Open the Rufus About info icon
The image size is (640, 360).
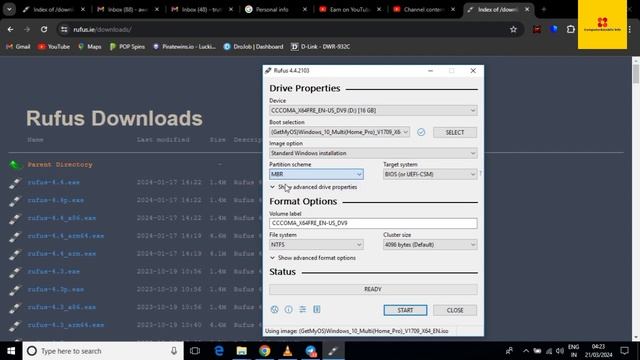tap(289, 309)
